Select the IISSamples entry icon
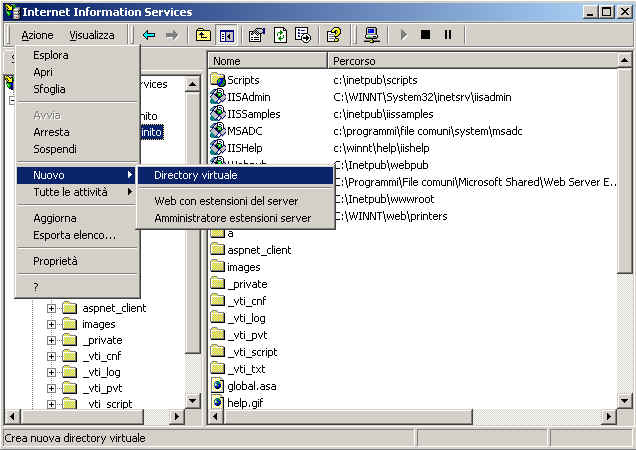The height and width of the screenshot is (450, 636). (x=218, y=114)
